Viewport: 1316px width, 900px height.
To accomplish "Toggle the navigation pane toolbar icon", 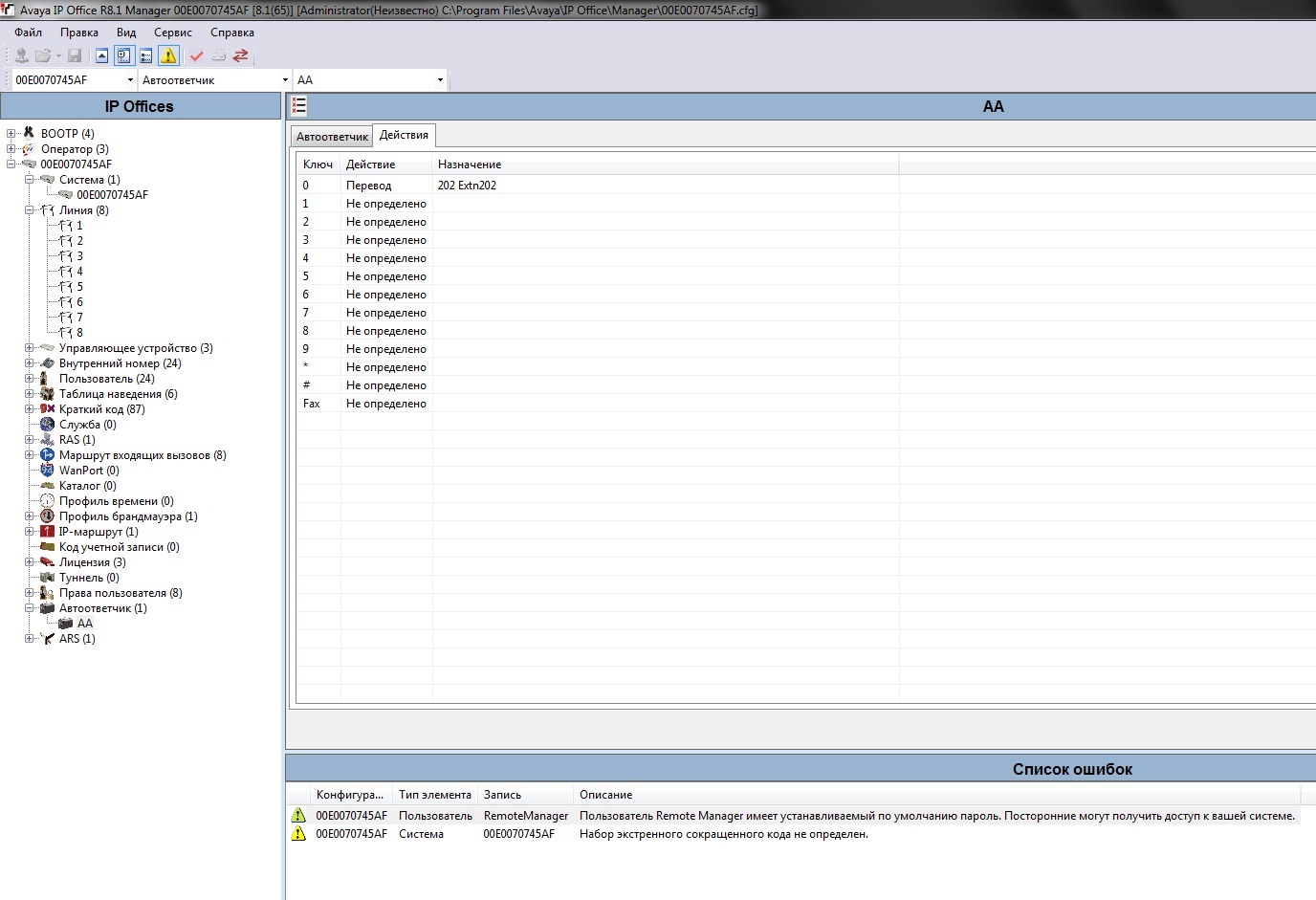I will tap(123, 55).
